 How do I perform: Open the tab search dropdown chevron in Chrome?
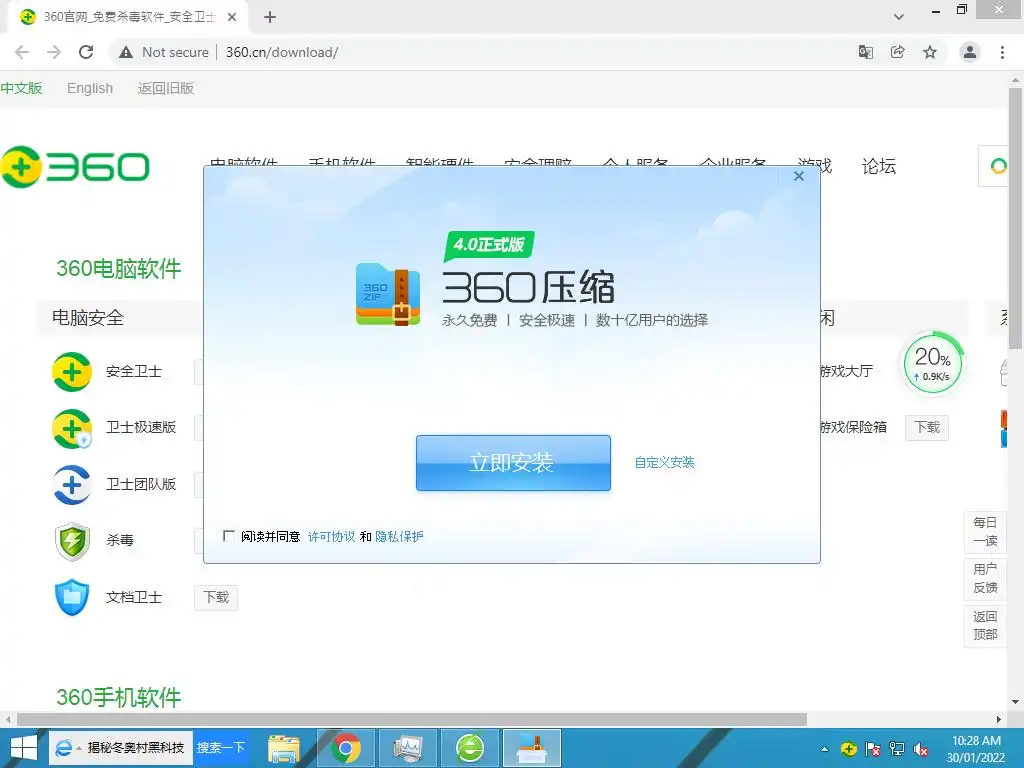click(x=899, y=17)
